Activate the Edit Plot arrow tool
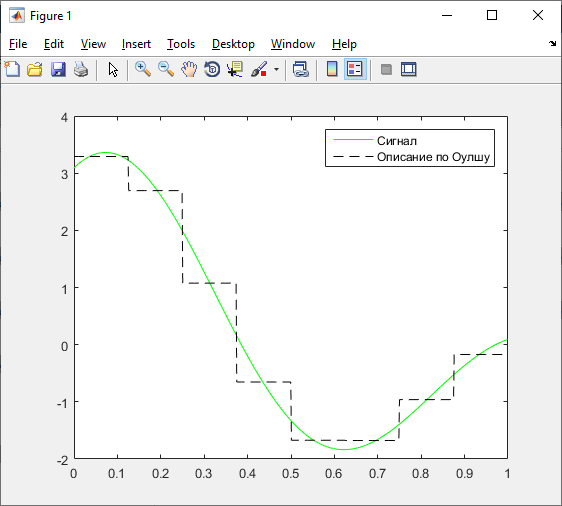This screenshot has height=506, width=562. point(113,69)
